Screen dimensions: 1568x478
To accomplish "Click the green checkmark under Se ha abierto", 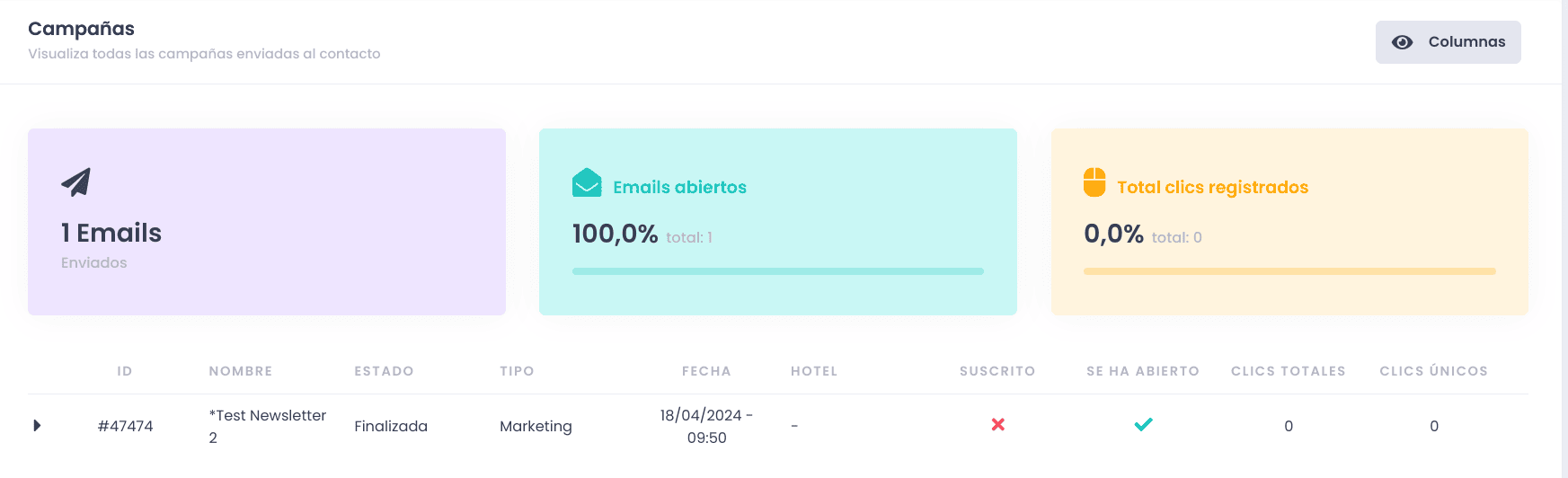I will point(1143,424).
